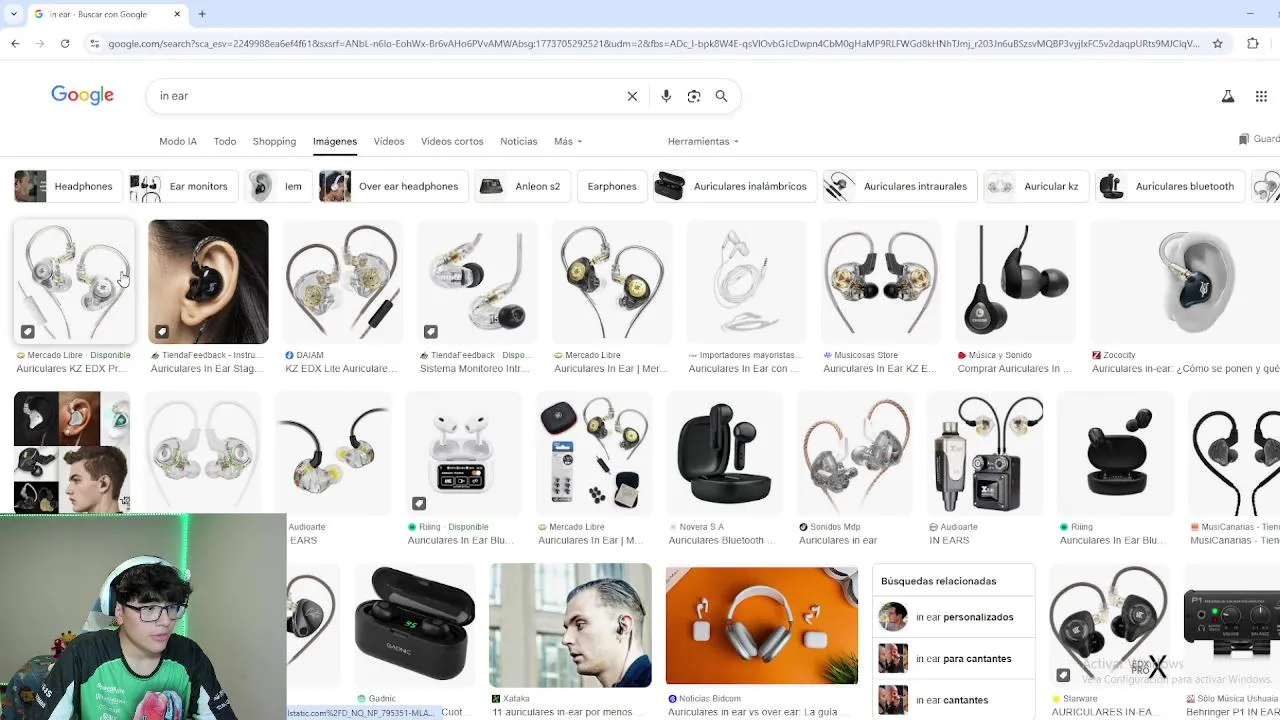Open the Gadnic black charging case image
Screen dimensions: 1280x720
[415, 625]
